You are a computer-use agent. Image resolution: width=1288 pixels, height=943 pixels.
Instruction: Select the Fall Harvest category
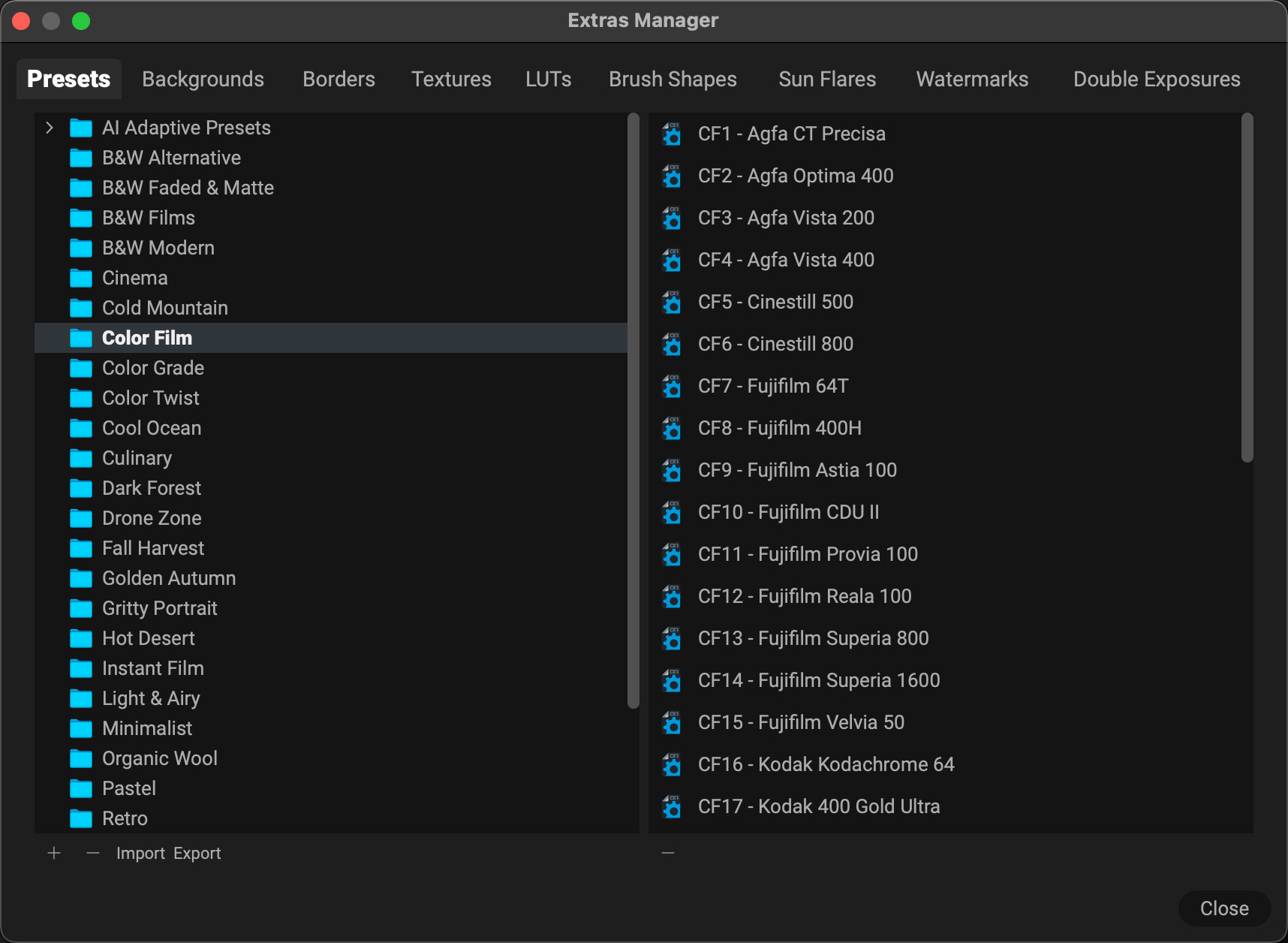click(x=331, y=548)
